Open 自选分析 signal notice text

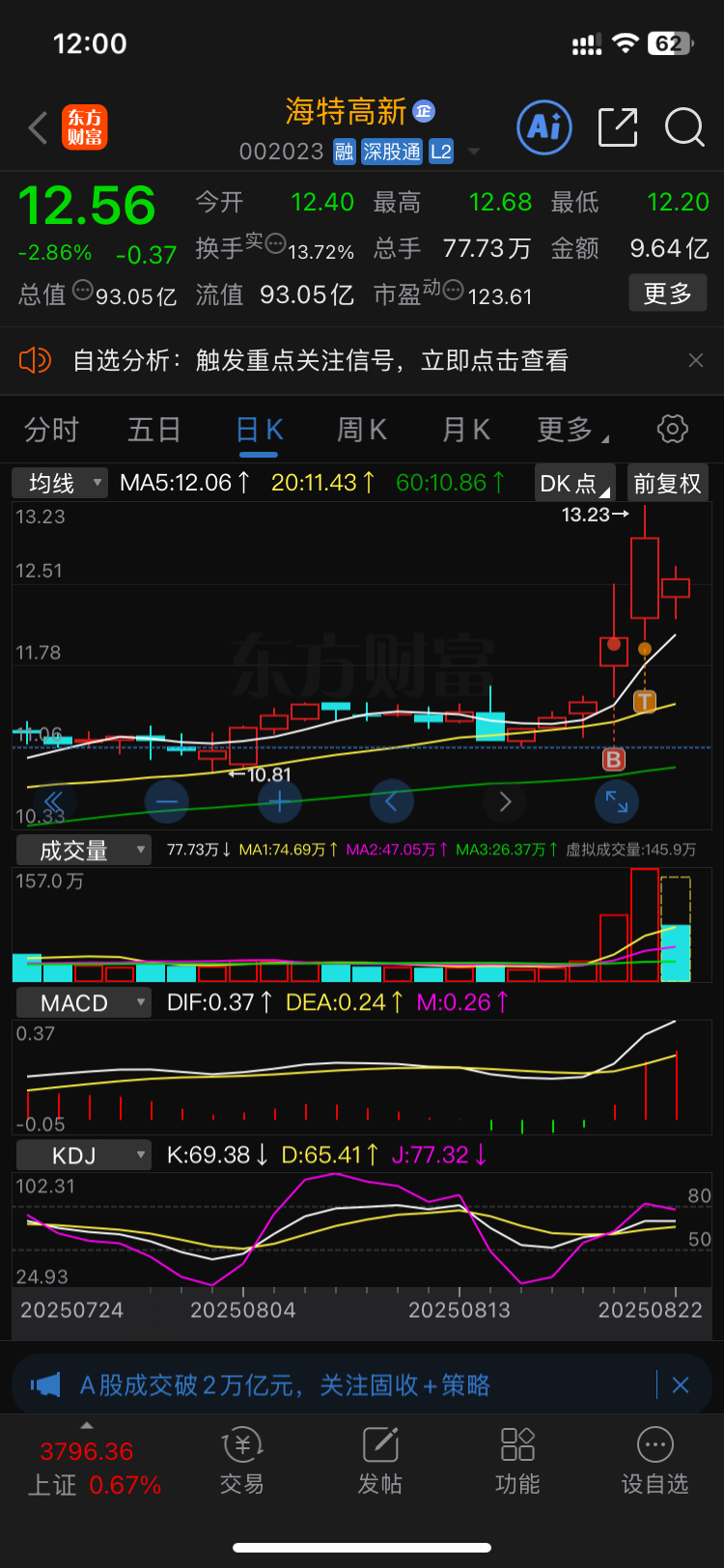tap(320, 360)
